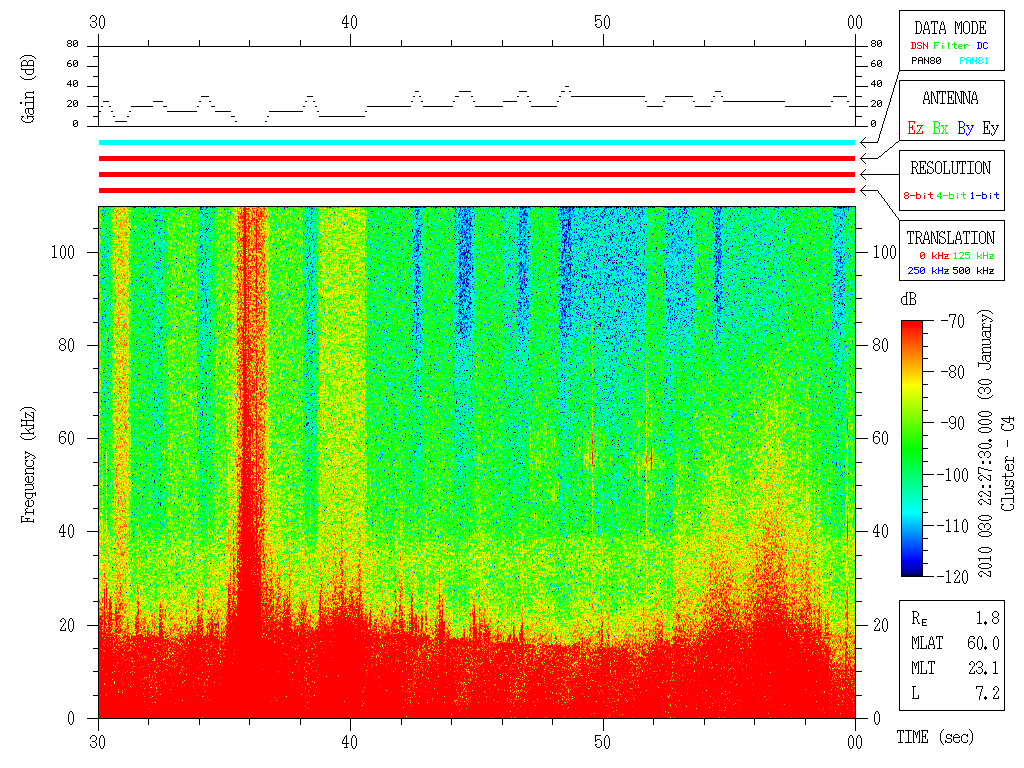Click the L value 7.2 in info box
This screenshot has width=1024, height=768.
[x=987, y=694]
